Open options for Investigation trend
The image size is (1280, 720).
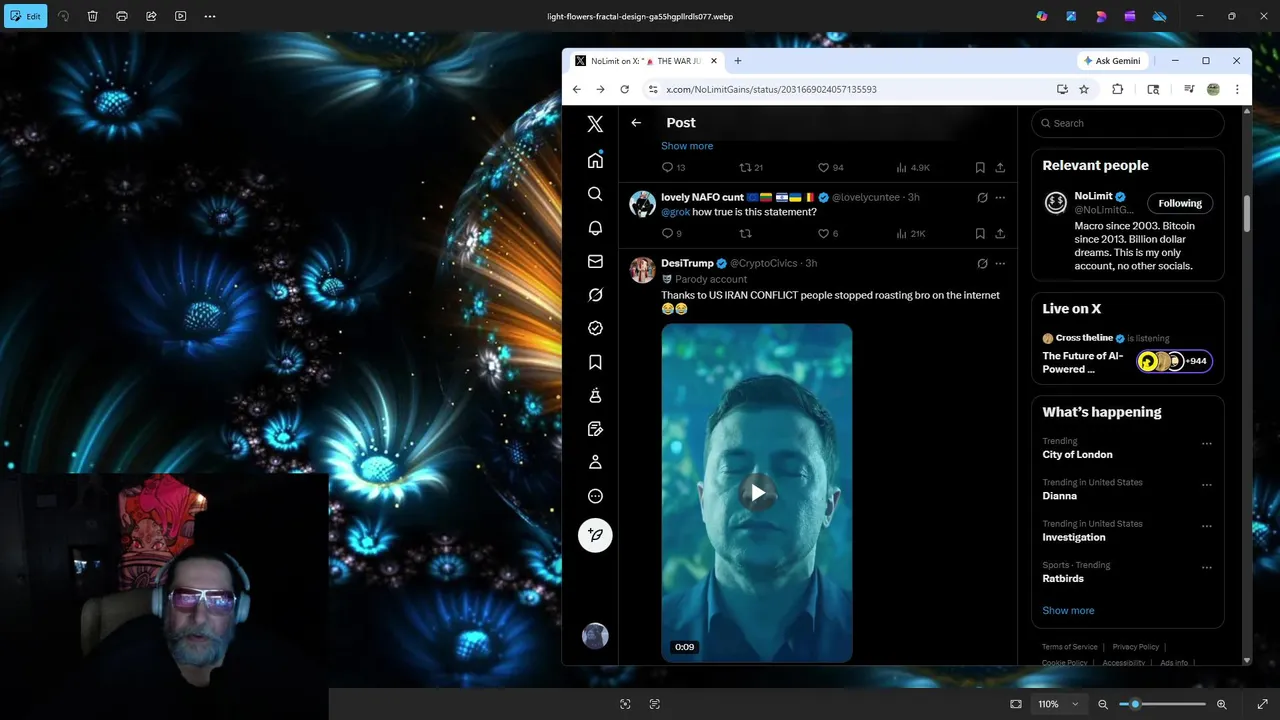pos(1207,526)
